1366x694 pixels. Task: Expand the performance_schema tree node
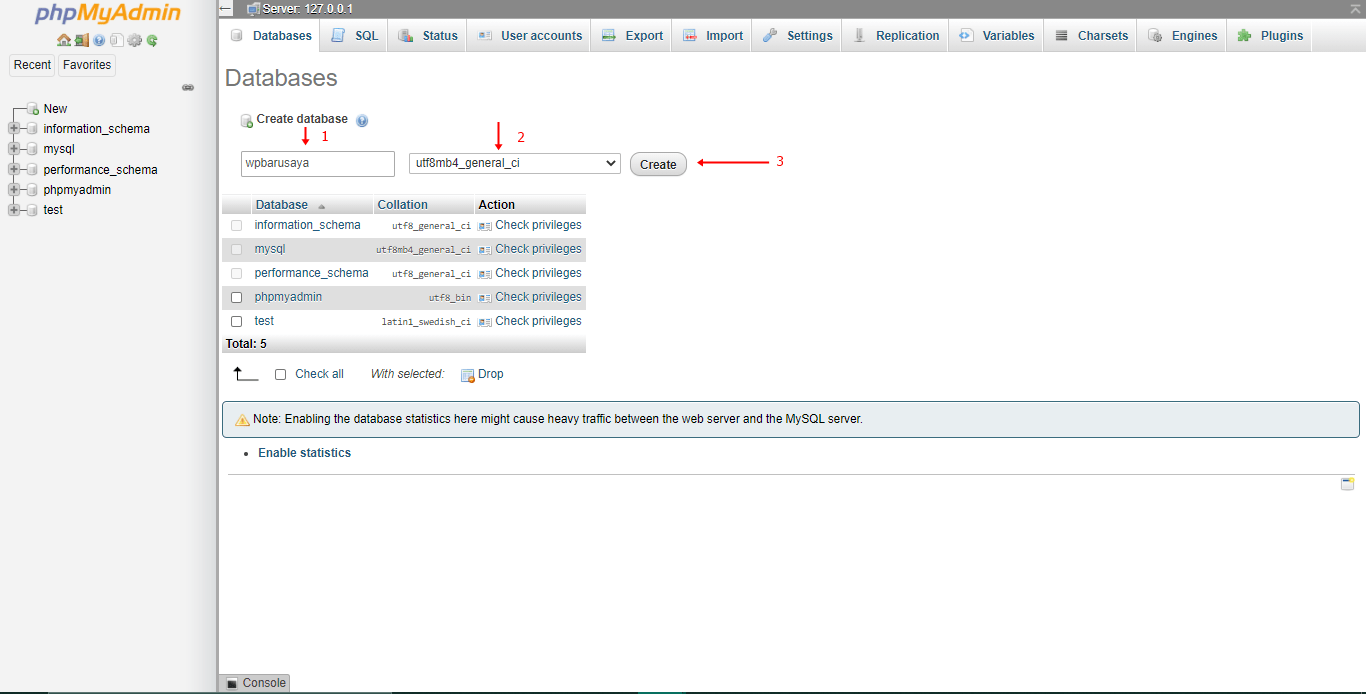(14, 169)
